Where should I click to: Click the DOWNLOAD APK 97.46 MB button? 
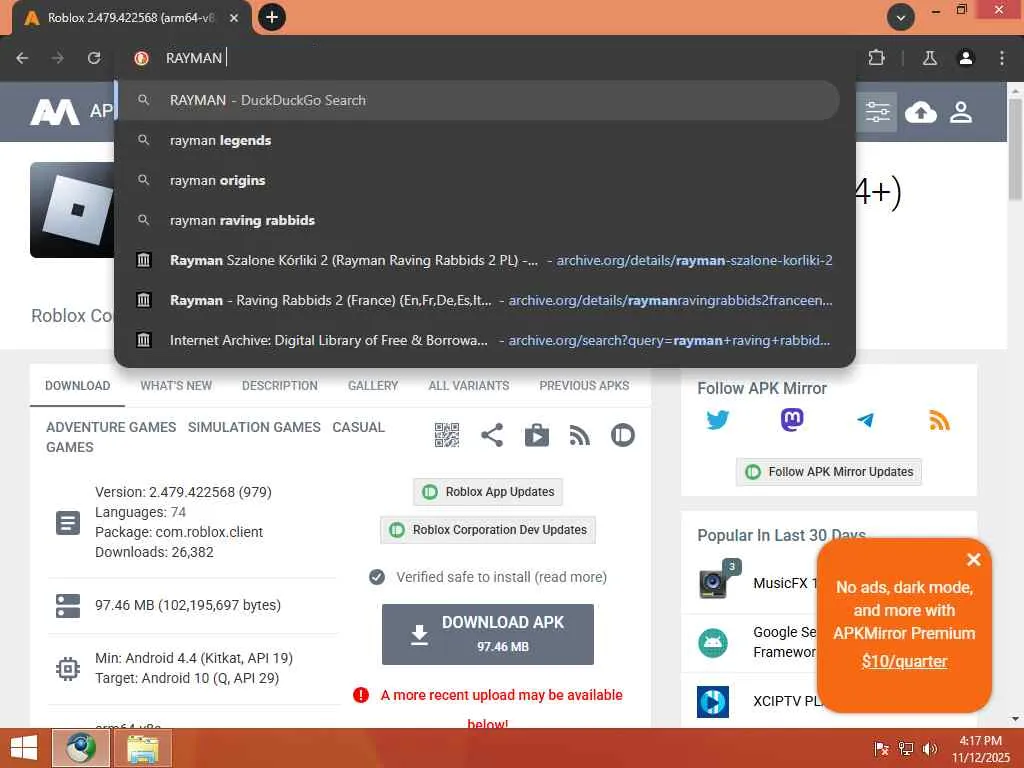click(488, 634)
